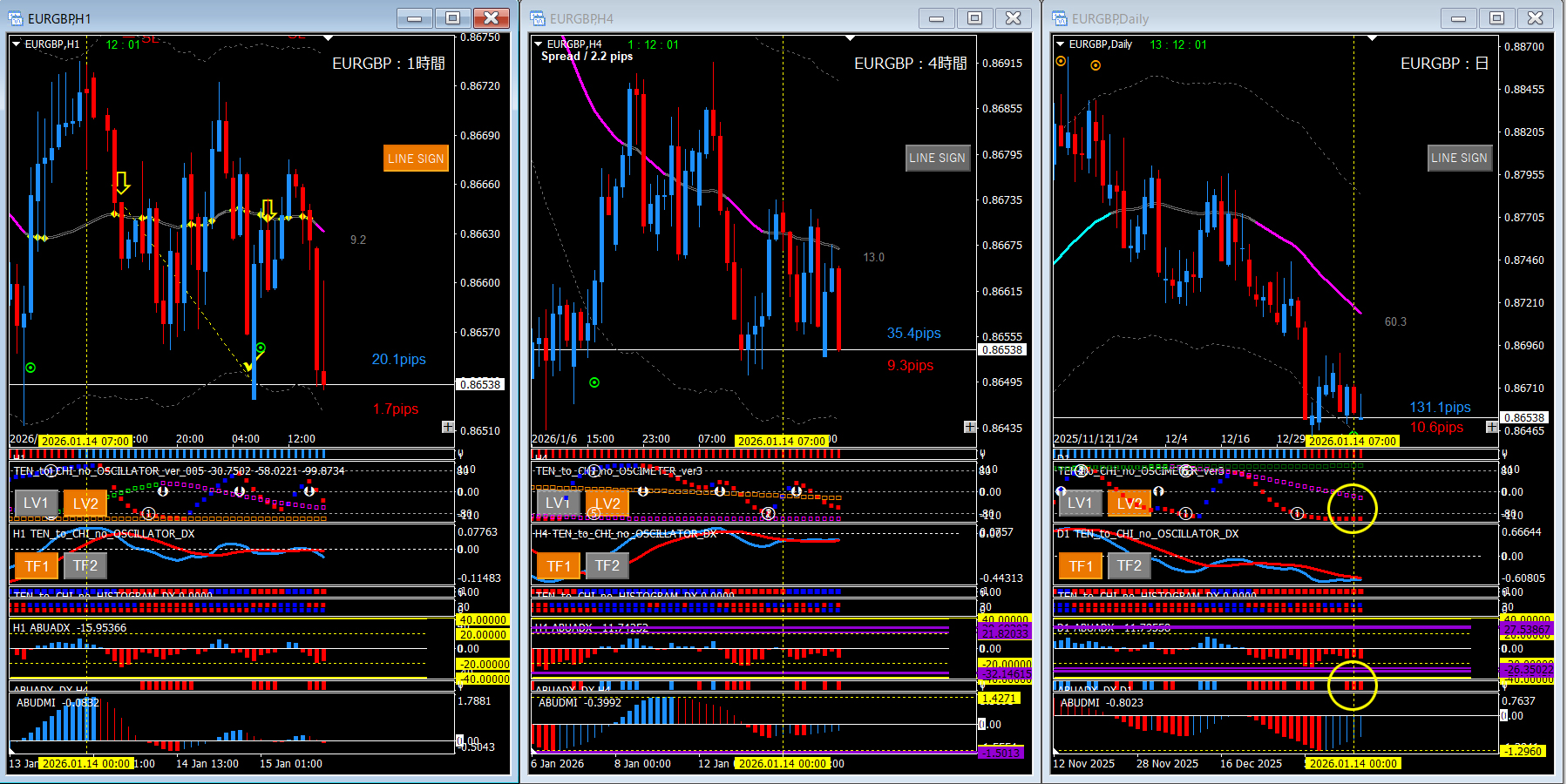Click the chart shift triangle atop the H1 chart
The width and height of the screenshot is (1567, 784).
(328, 38)
